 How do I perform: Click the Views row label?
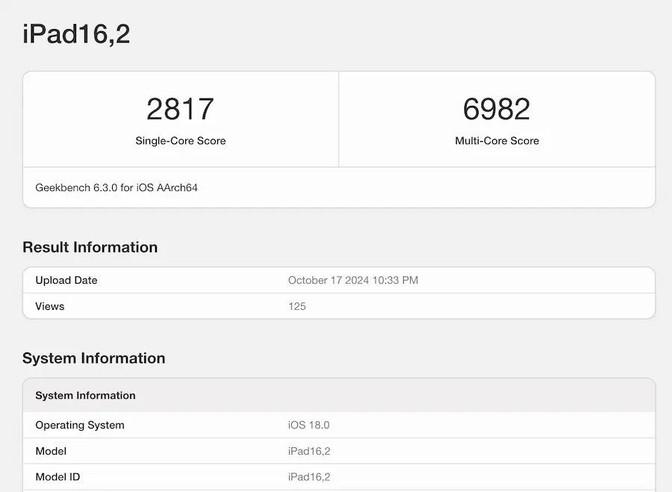50,306
